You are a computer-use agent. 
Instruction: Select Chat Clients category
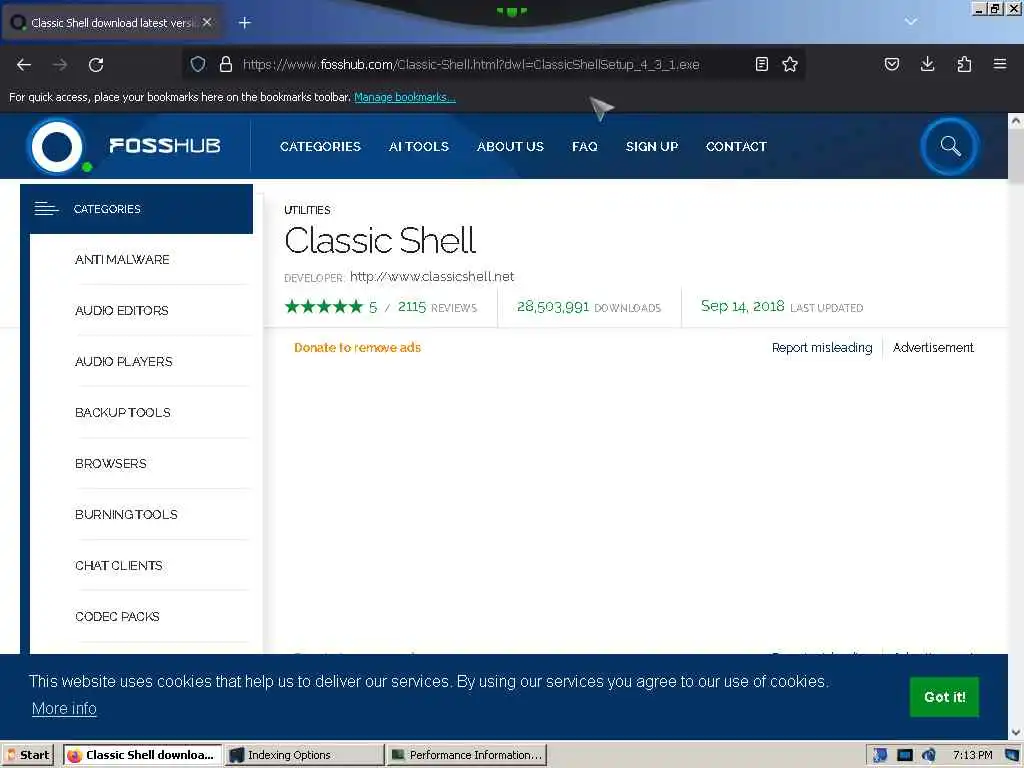(118, 565)
